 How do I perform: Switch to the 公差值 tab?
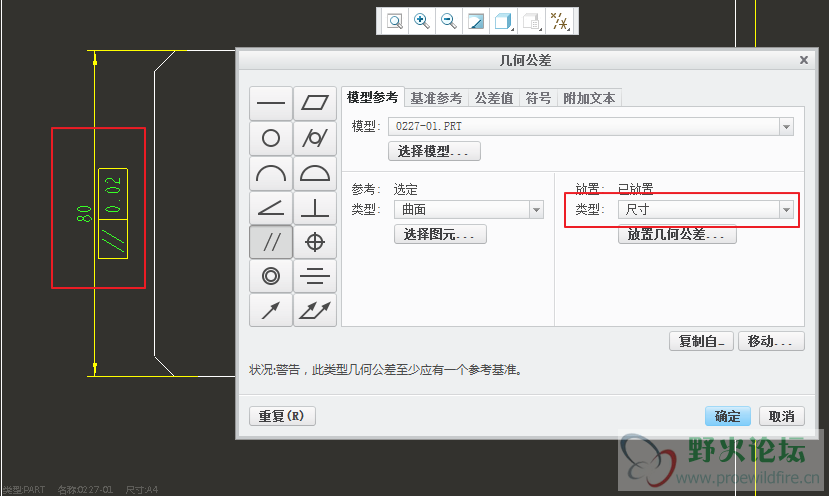click(494, 98)
